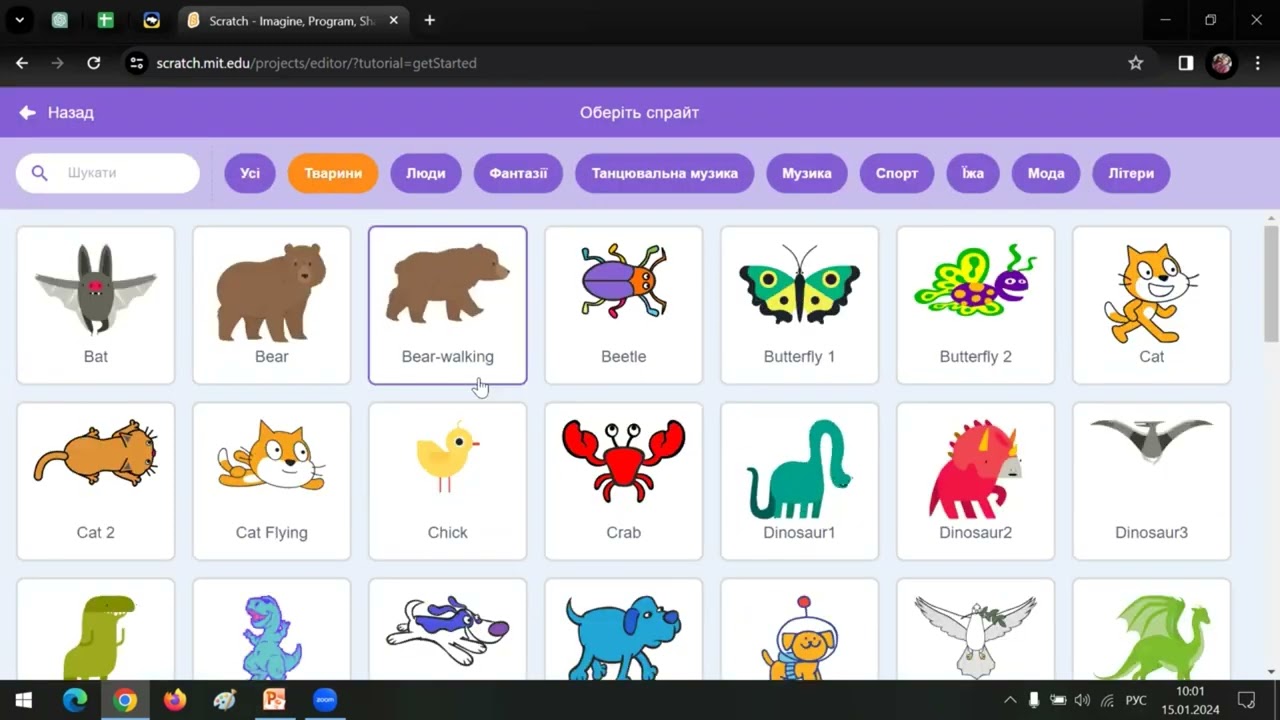This screenshot has width=1280, height=720.
Task: Show the Спорт sprite category
Action: pos(897,173)
